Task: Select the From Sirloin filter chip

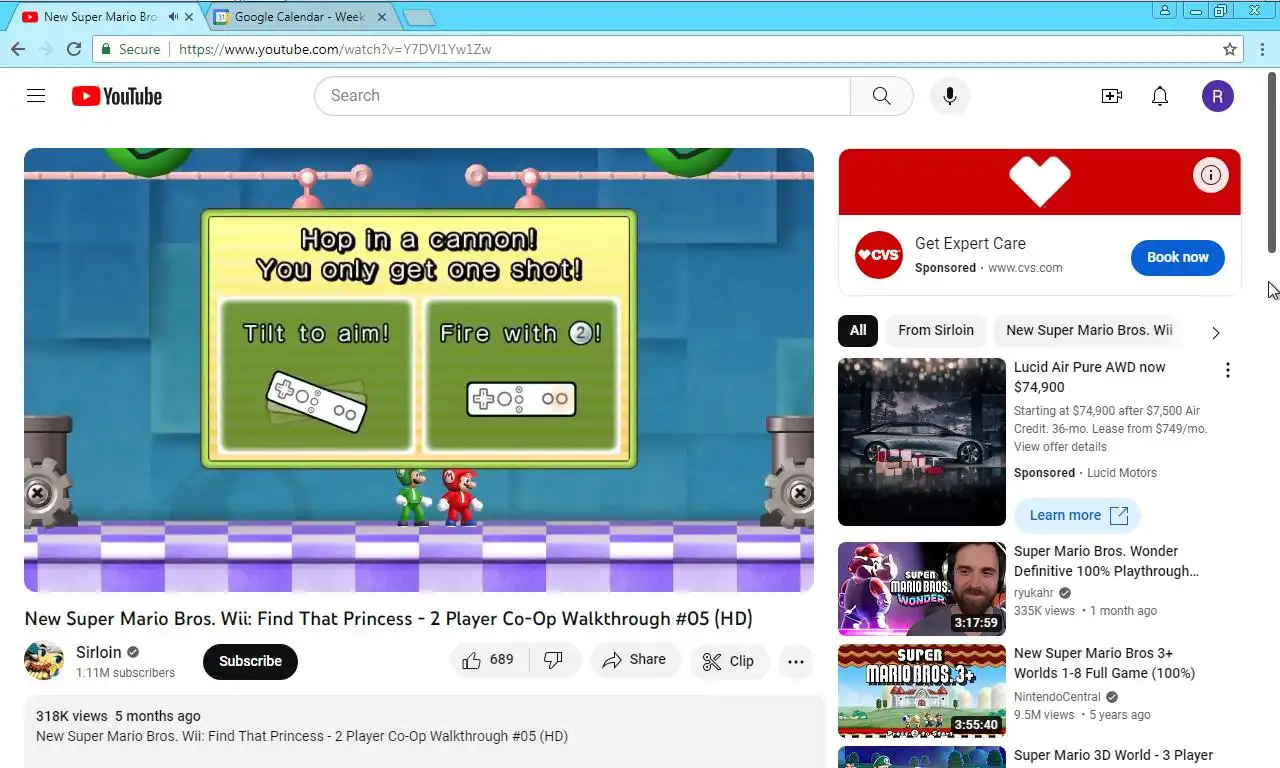Action: click(936, 330)
